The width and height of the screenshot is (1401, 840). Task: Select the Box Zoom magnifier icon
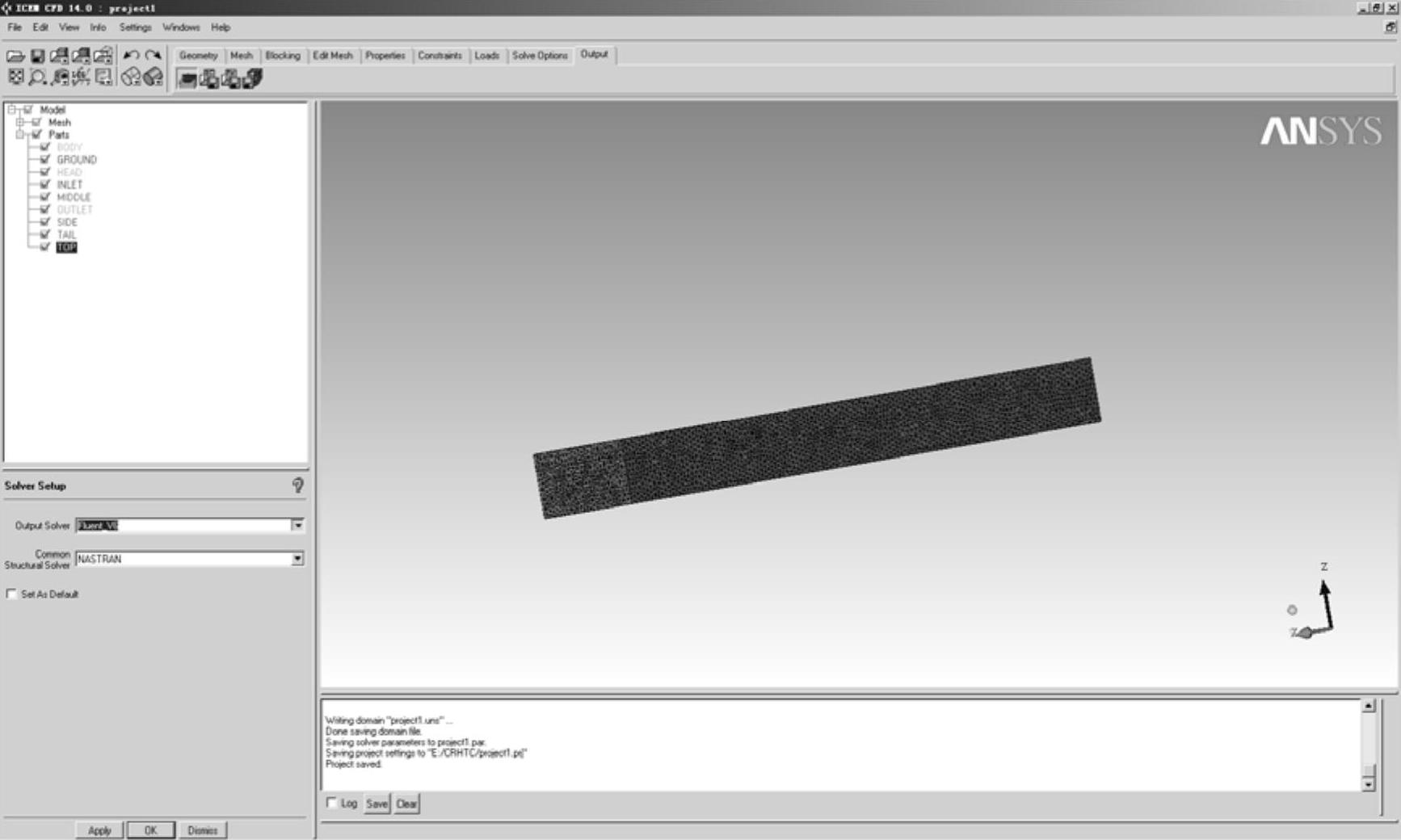coord(37,78)
